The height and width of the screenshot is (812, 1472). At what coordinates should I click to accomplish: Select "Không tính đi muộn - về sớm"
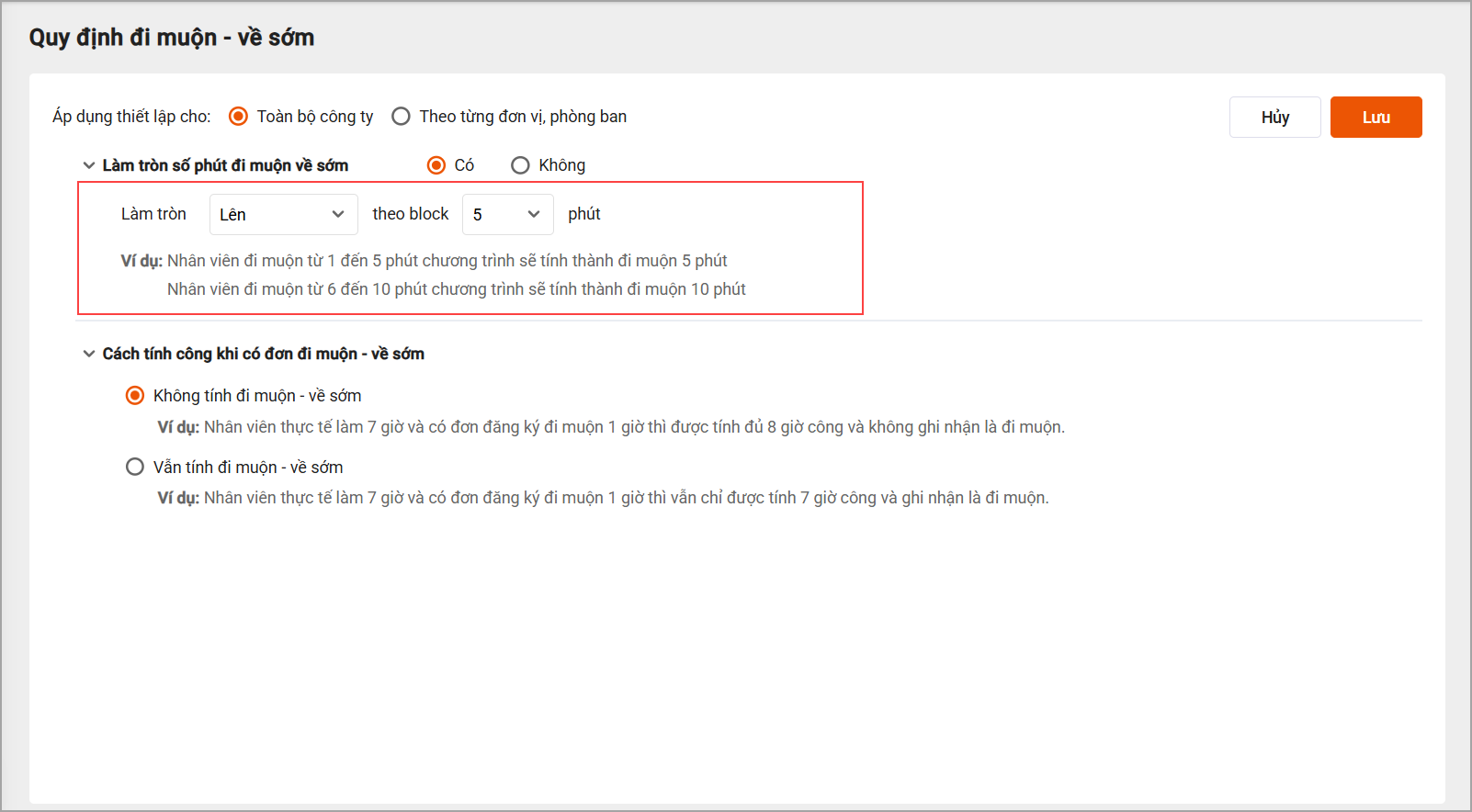tap(135, 396)
